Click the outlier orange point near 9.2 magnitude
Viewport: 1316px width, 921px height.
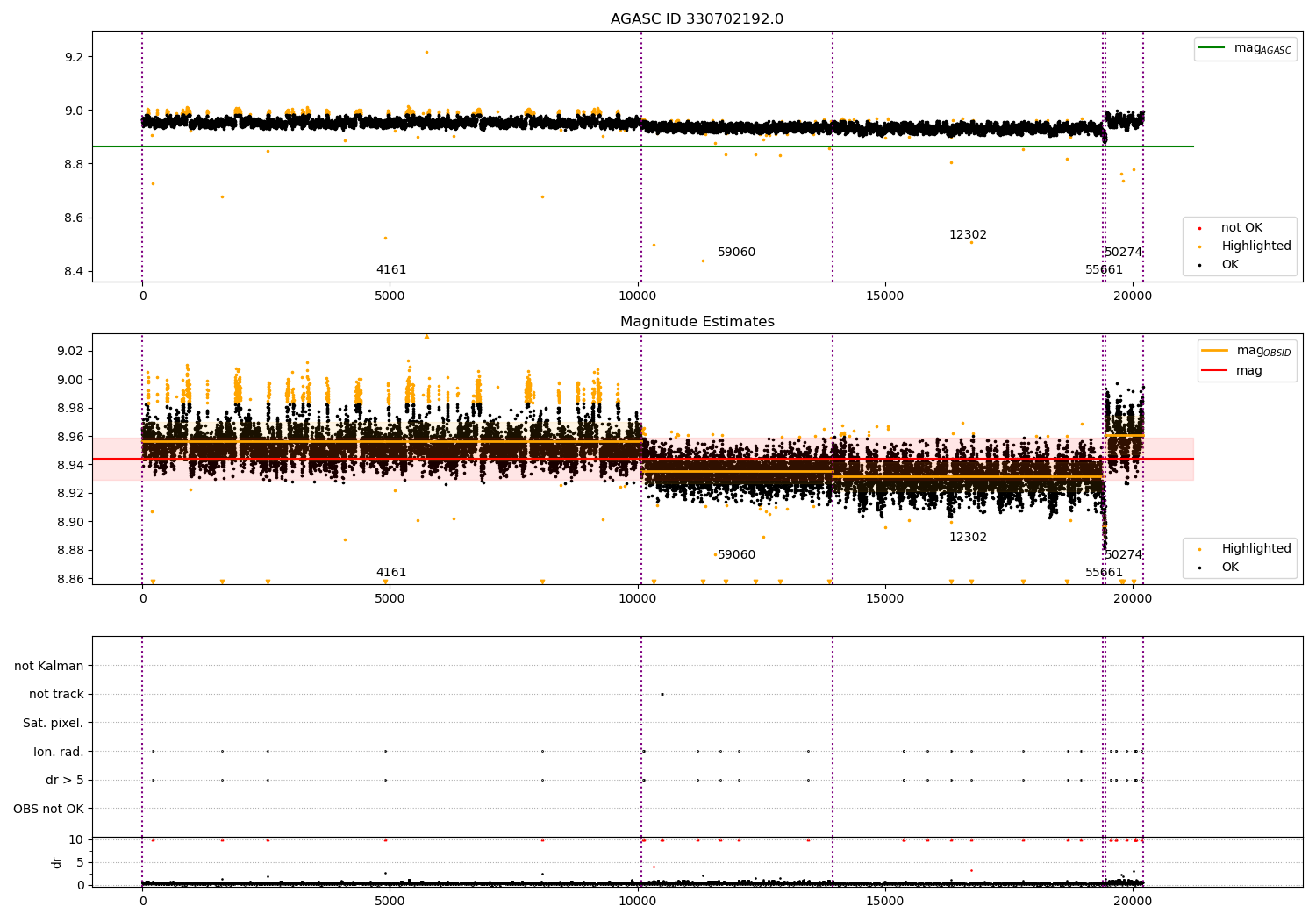click(x=426, y=52)
